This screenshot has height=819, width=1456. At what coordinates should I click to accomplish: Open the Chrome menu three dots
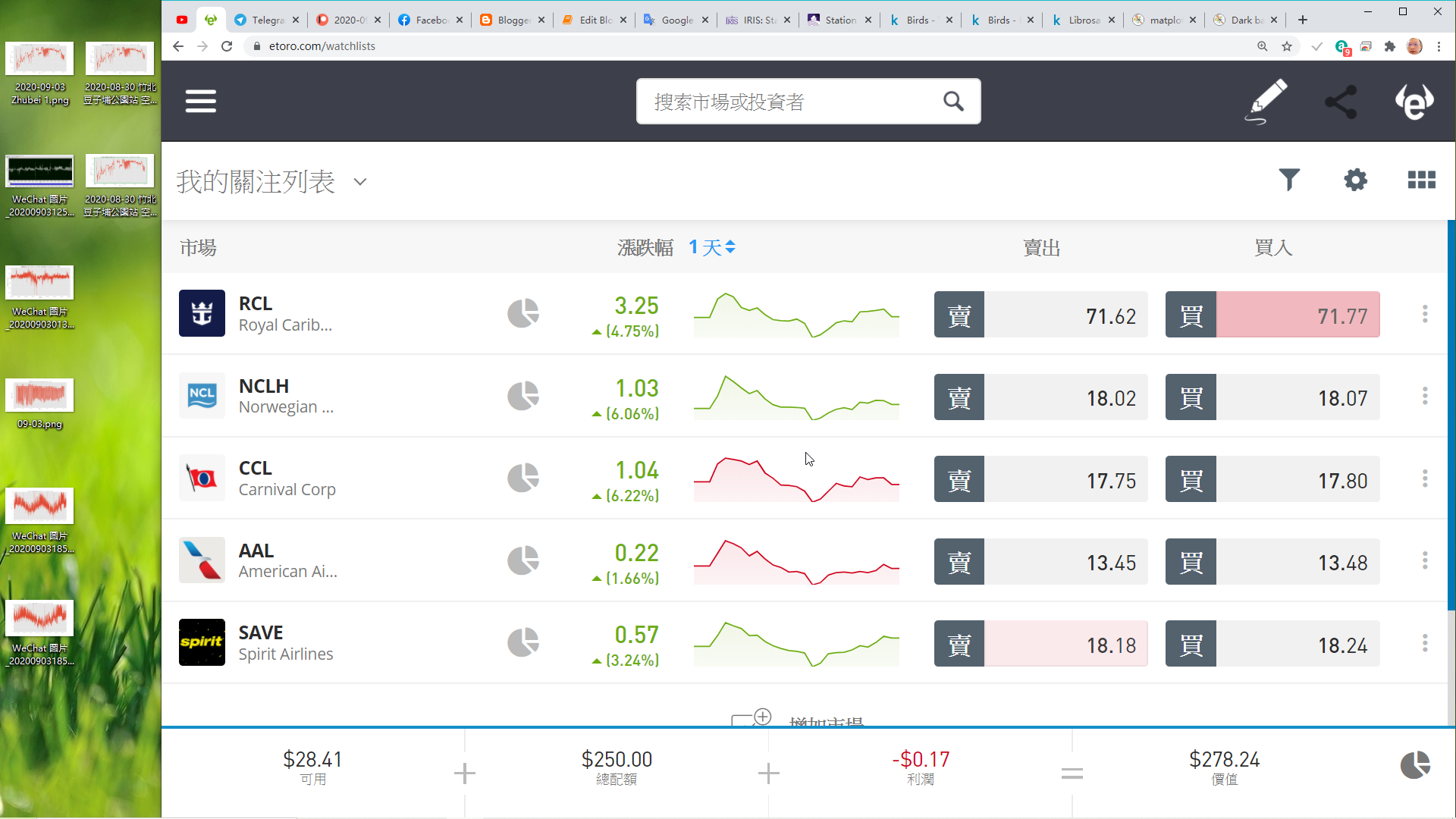click(x=1439, y=46)
